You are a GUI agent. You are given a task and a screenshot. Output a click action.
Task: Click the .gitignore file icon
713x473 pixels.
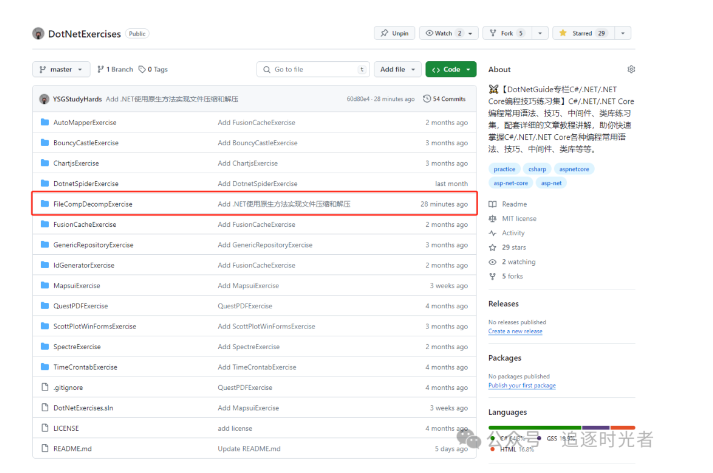(x=45, y=387)
